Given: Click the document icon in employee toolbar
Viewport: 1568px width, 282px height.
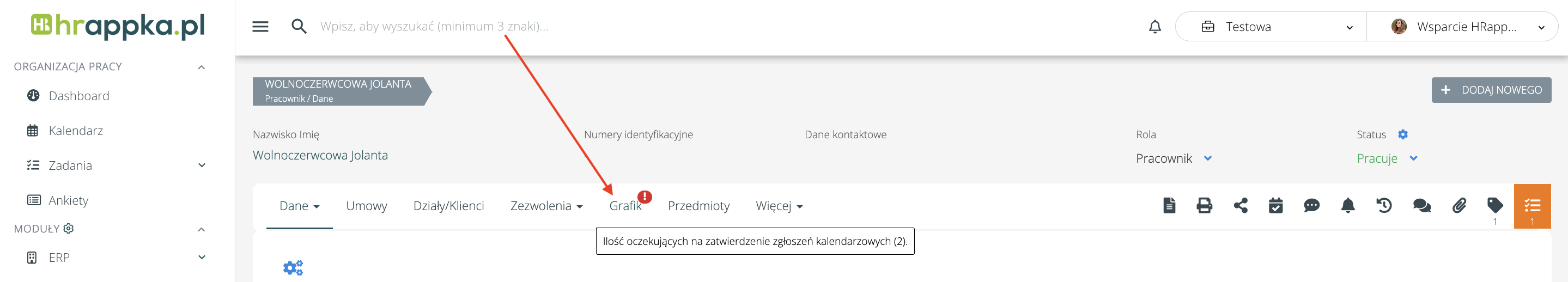Looking at the screenshot, I should coord(1169,205).
